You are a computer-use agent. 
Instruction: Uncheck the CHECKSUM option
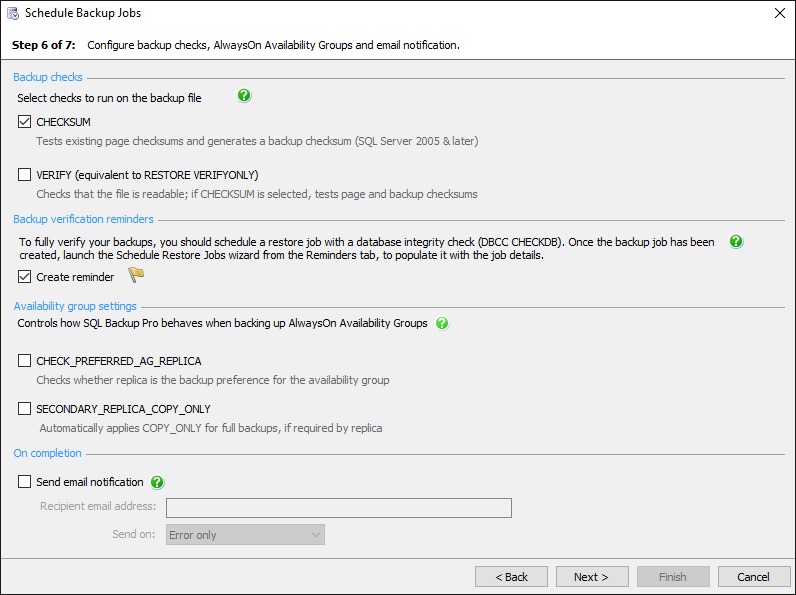pyautogui.click(x=24, y=122)
